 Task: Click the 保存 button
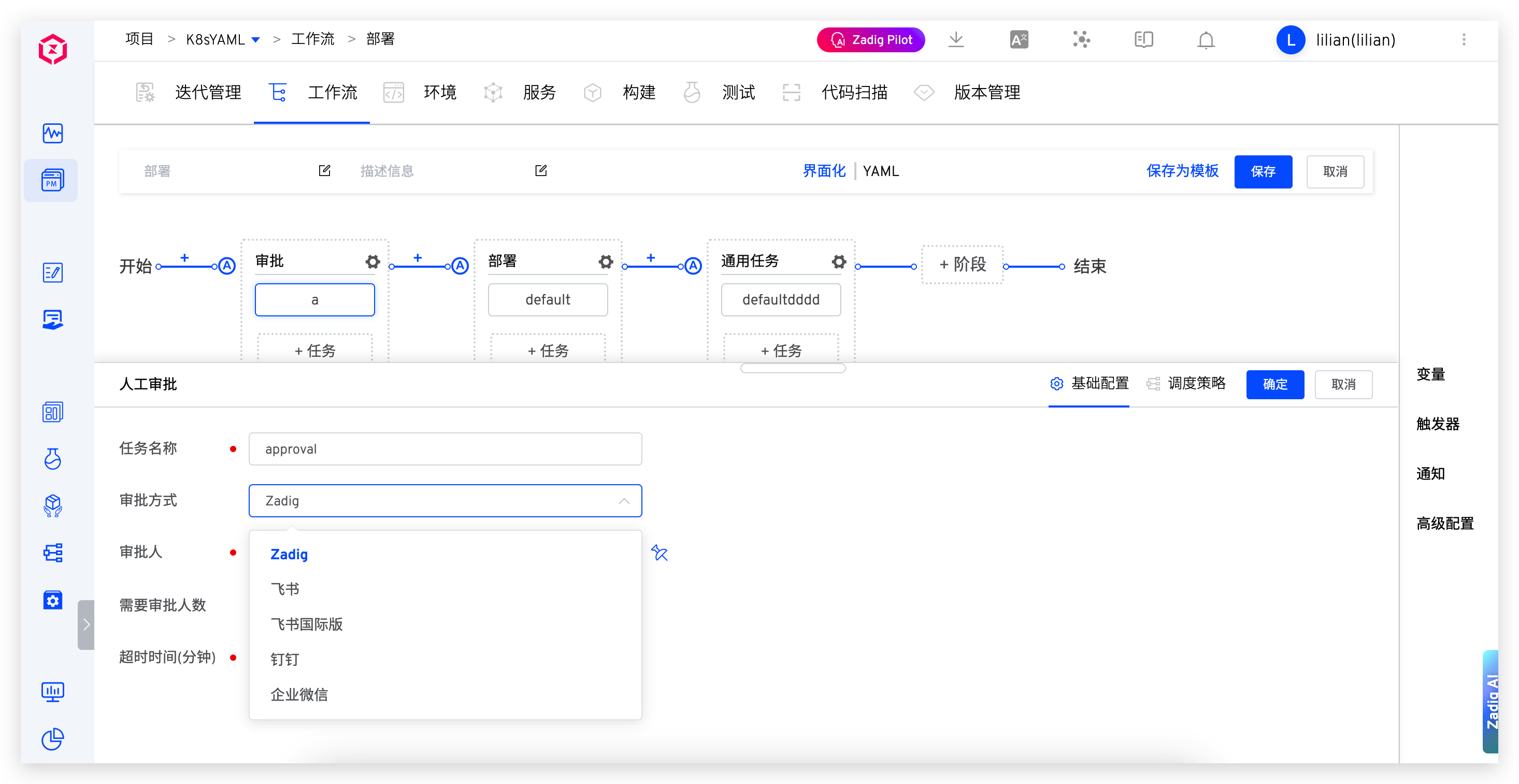coord(1263,171)
